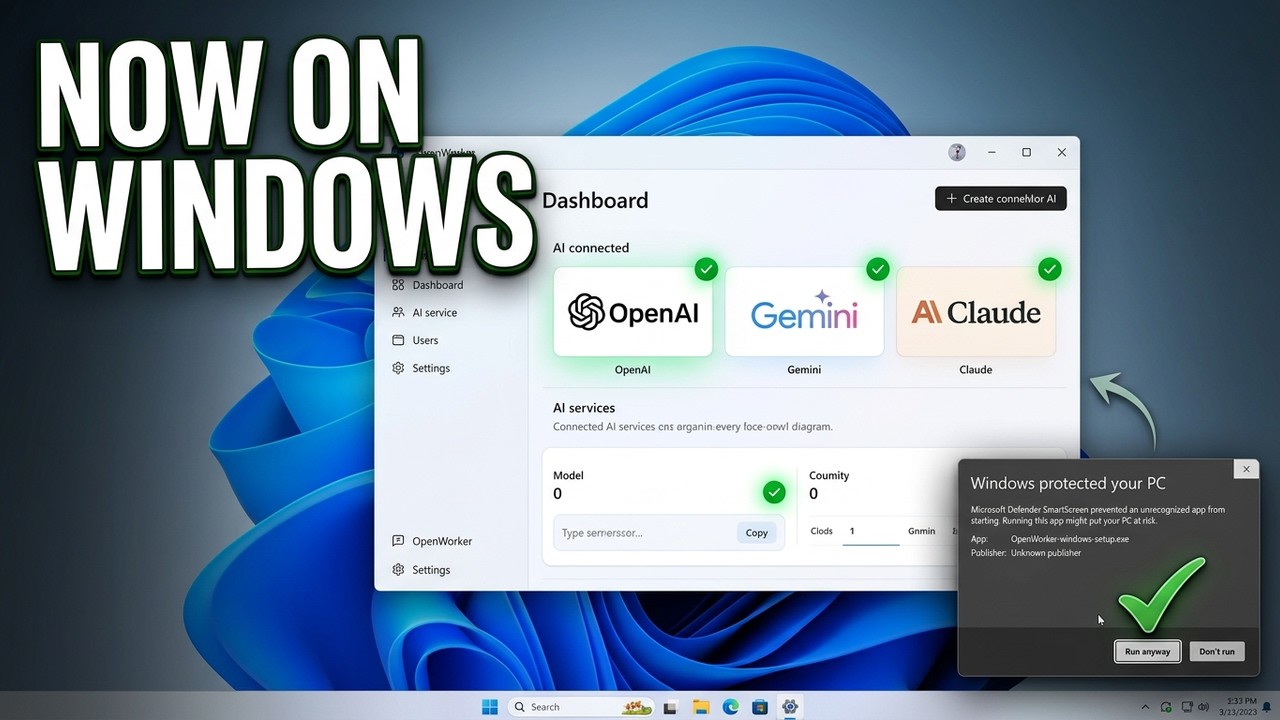Click the Gnmin label
Viewport: 1280px width, 720px height.
[x=922, y=531]
